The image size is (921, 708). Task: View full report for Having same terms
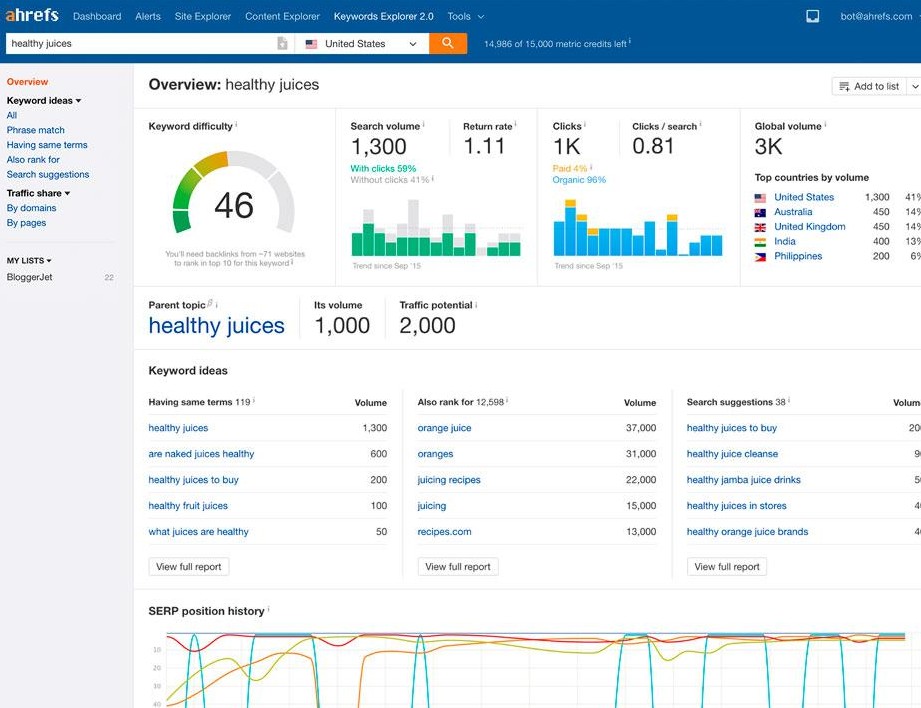[189, 566]
